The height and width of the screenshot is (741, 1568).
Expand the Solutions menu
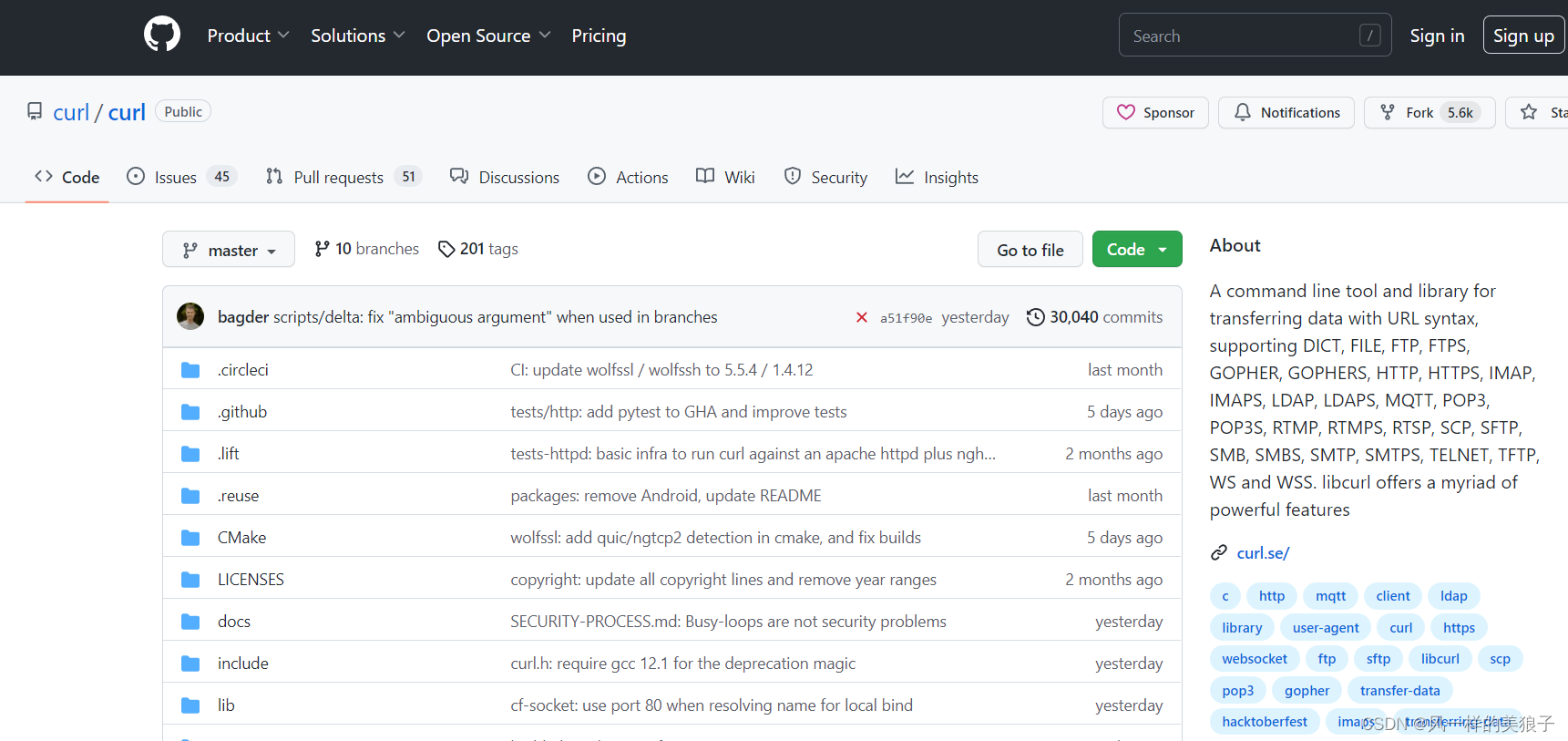[x=357, y=36]
